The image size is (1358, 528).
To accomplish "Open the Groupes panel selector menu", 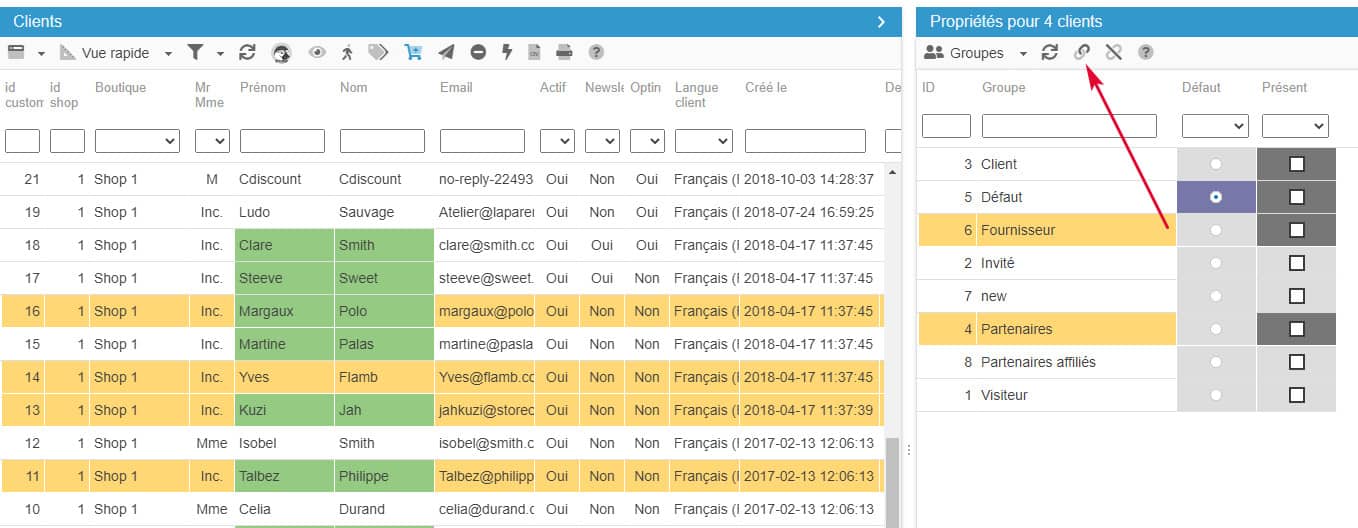I will pyautogui.click(x=975, y=53).
